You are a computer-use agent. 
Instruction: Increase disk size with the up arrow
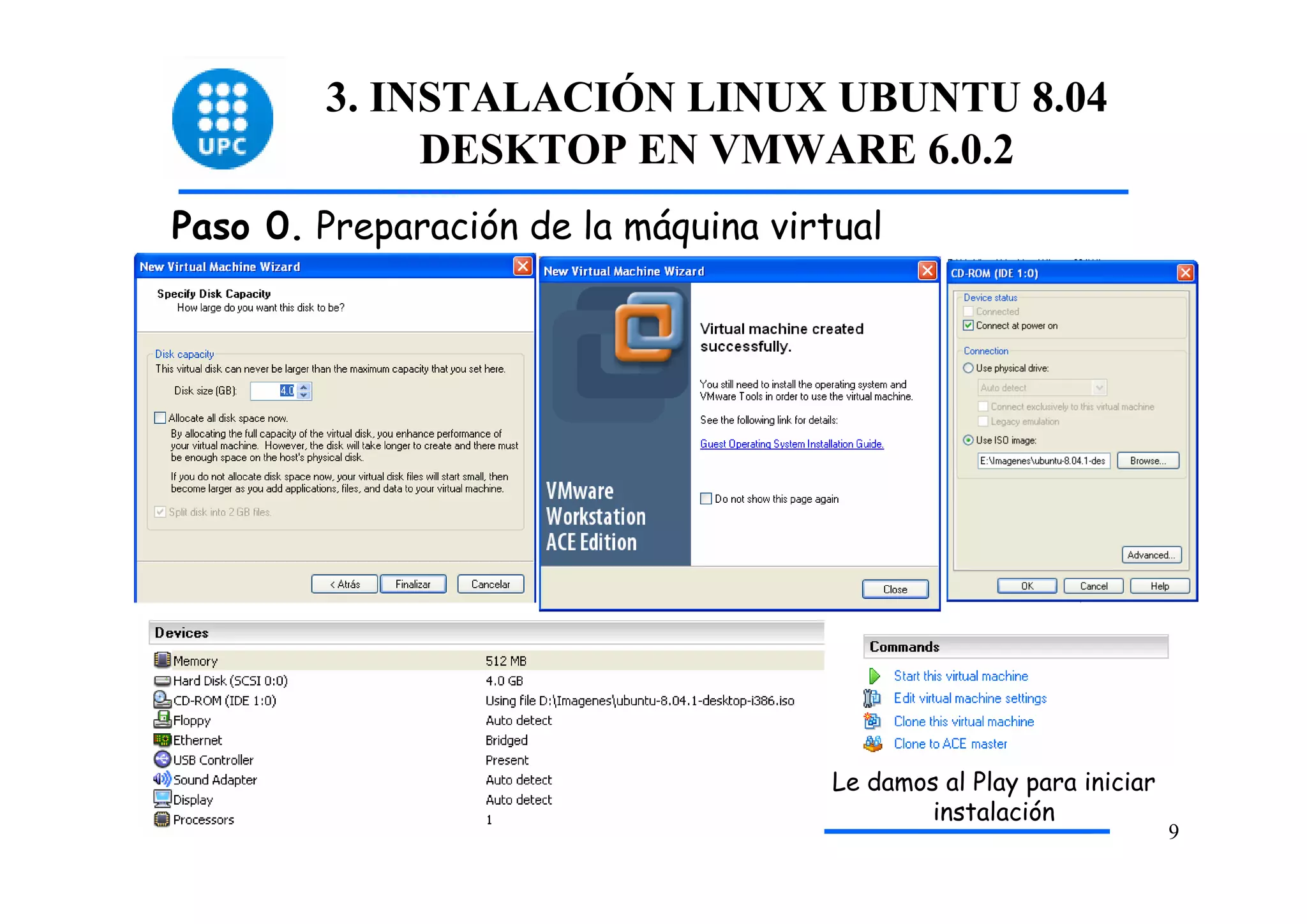pyautogui.click(x=304, y=387)
